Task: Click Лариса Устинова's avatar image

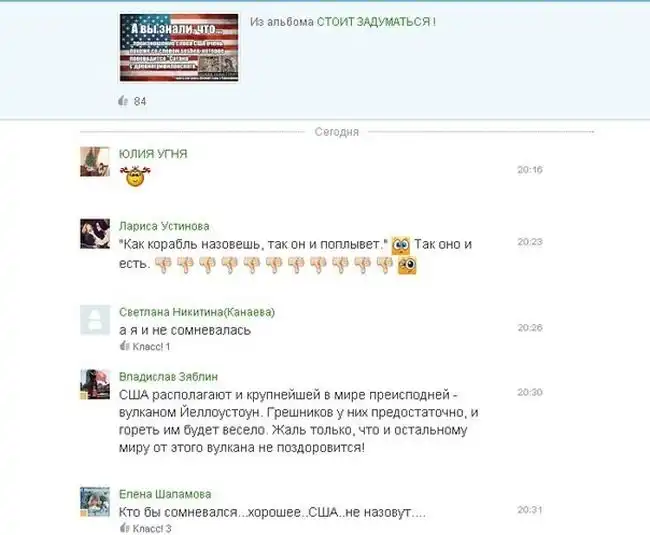Action: click(x=95, y=234)
